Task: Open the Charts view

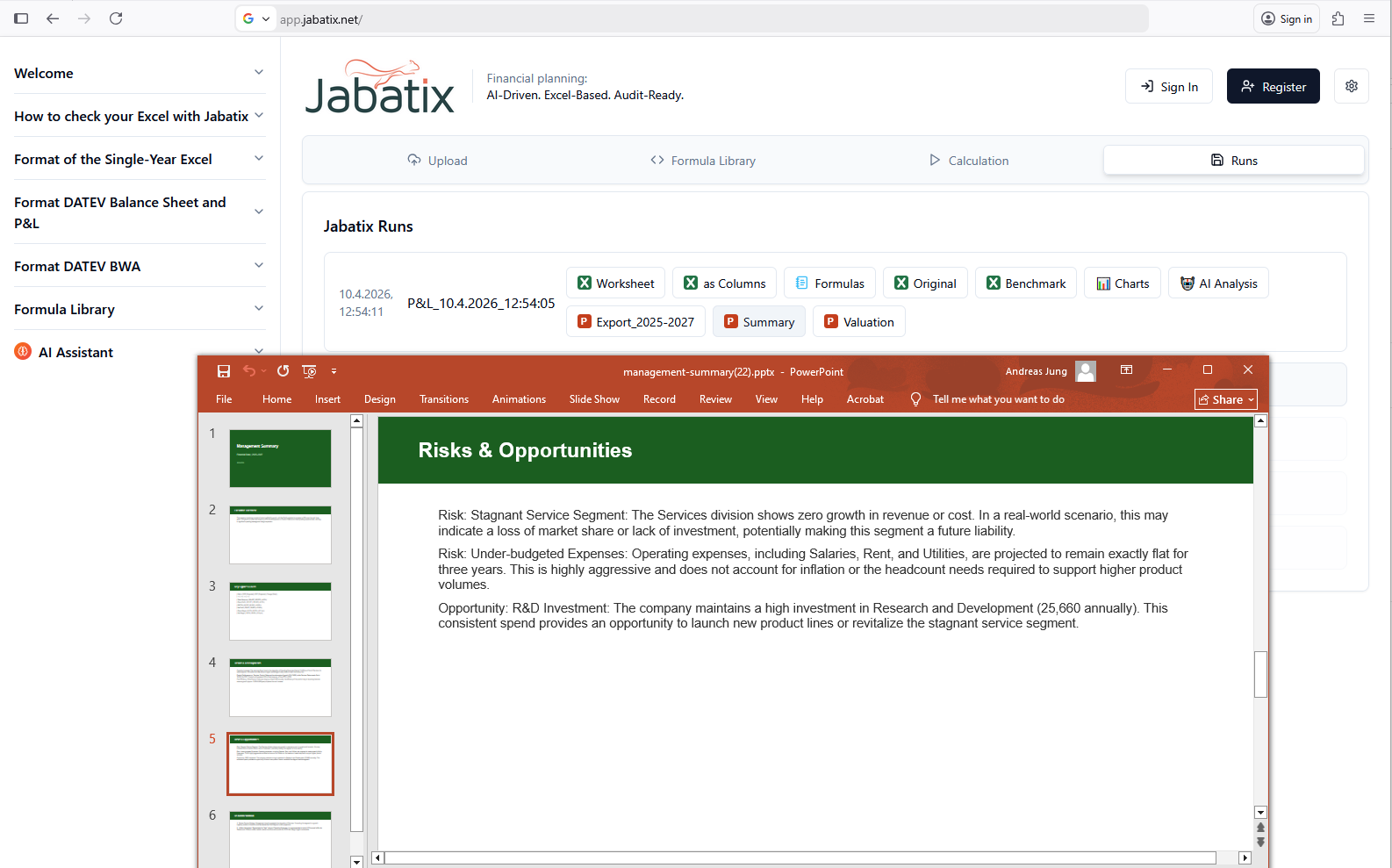Action: click(1123, 283)
